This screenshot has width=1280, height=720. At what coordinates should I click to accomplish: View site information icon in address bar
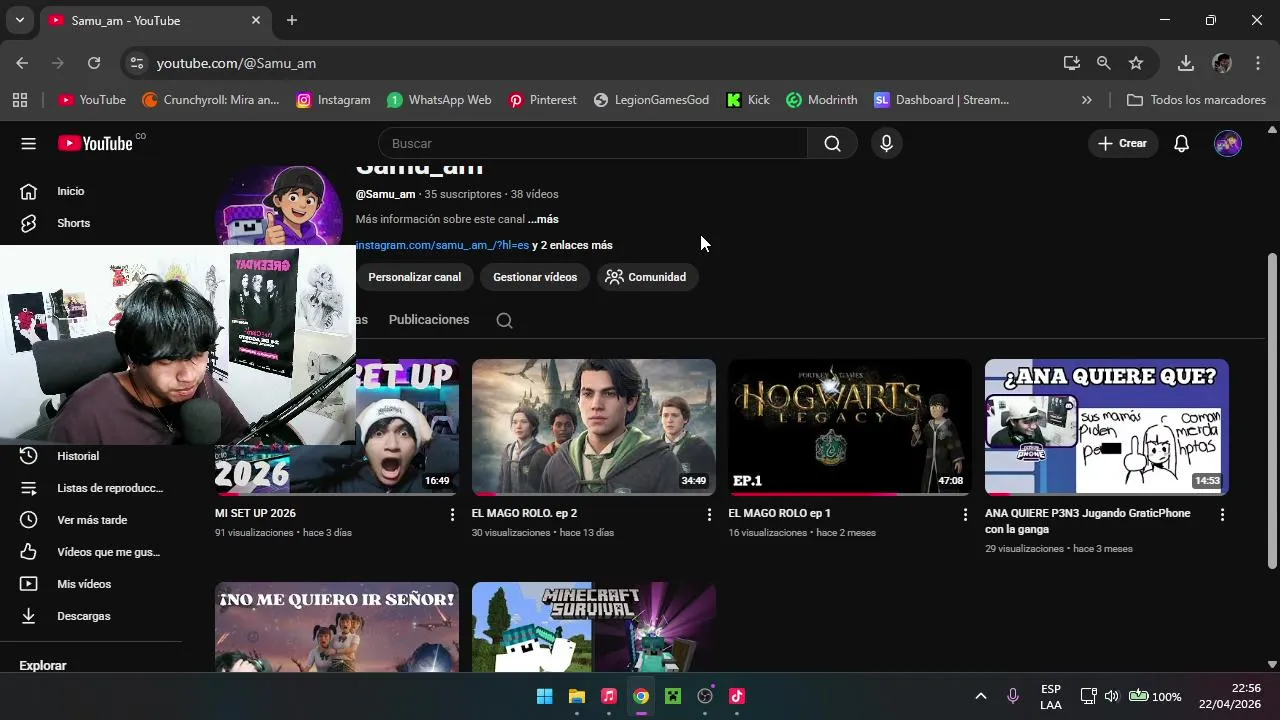pyautogui.click(x=137, y=63)
